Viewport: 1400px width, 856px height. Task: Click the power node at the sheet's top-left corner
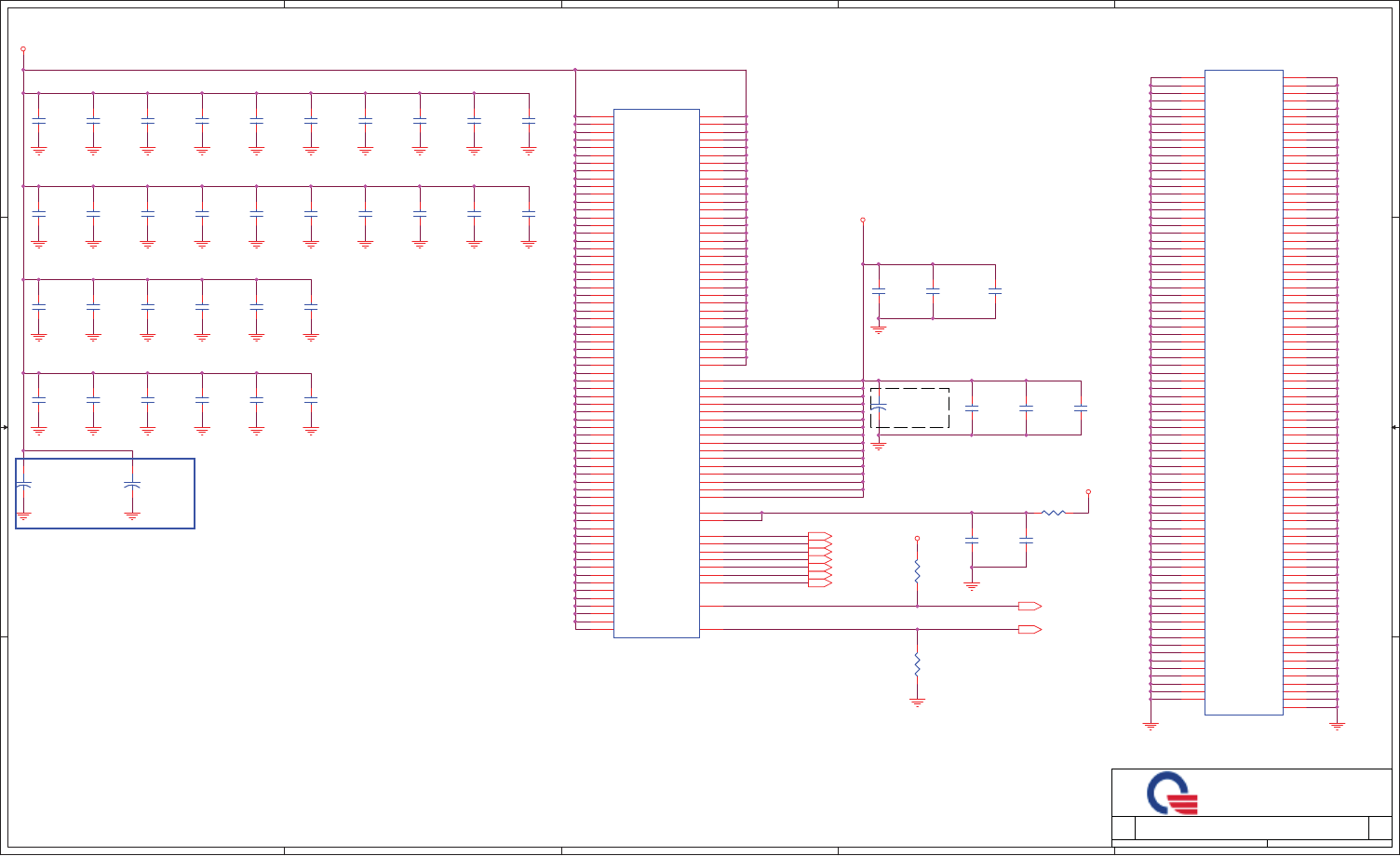click(x=23, y=48)
